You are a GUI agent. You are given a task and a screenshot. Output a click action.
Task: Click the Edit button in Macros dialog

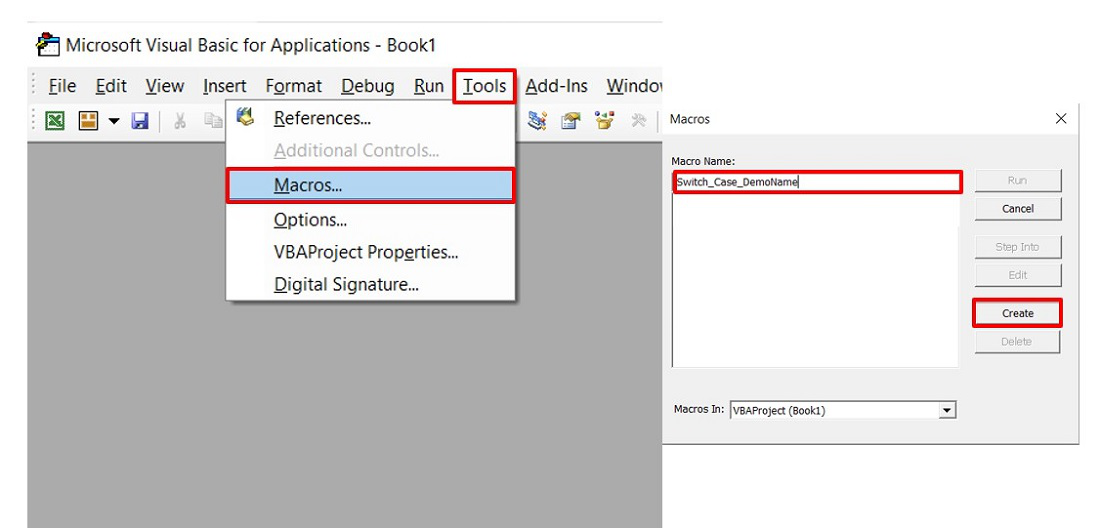(x=1017, y=275)
